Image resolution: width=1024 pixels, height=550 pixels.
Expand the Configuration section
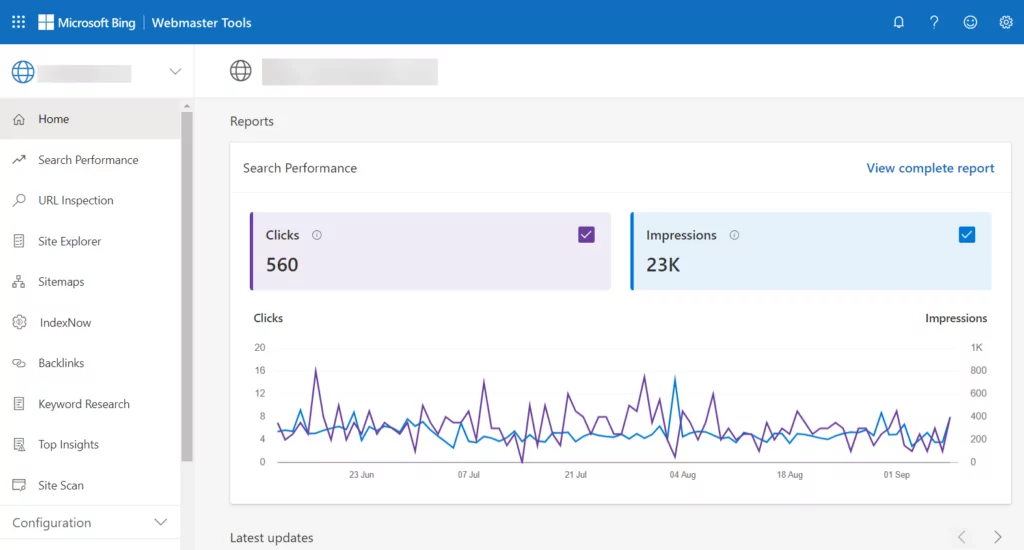tap(90, 523)
